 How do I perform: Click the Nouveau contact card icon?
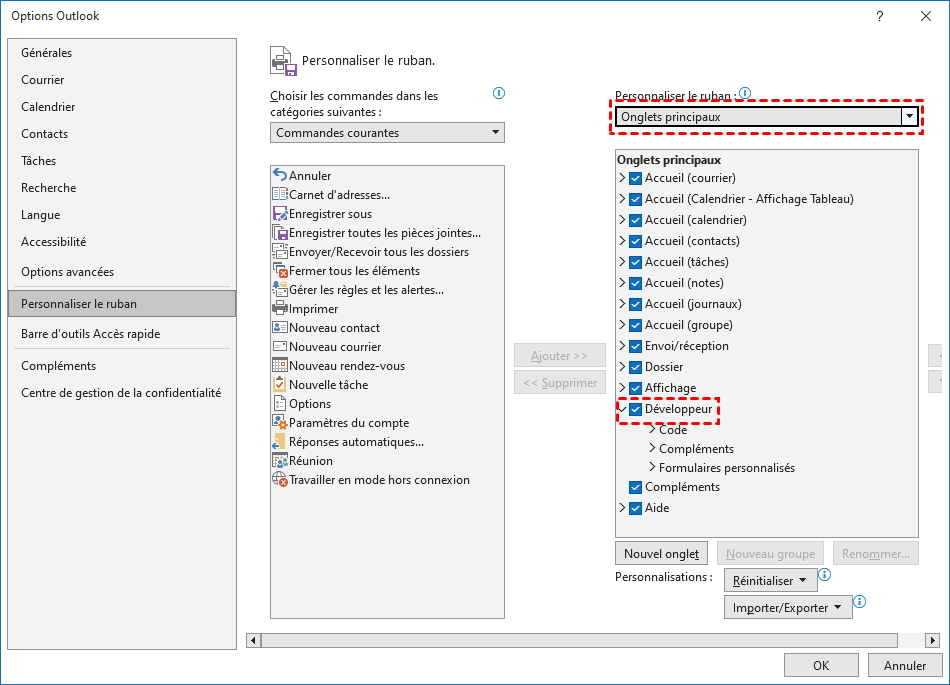point(280,328)
